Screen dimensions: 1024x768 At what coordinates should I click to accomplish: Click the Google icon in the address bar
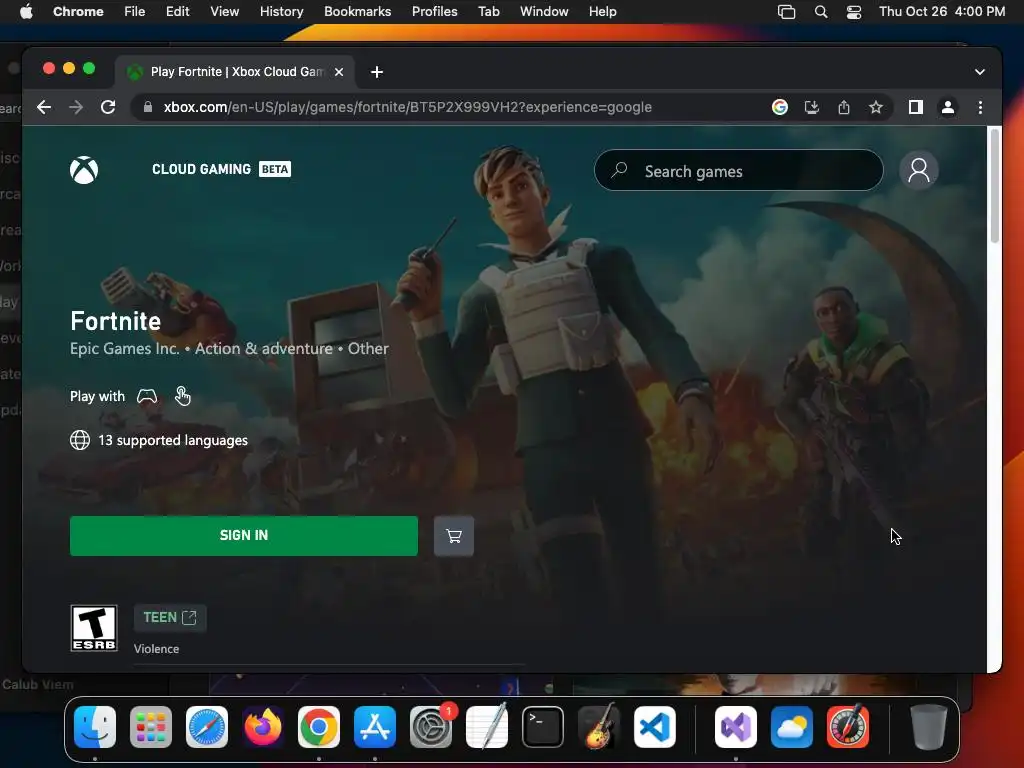780,107
